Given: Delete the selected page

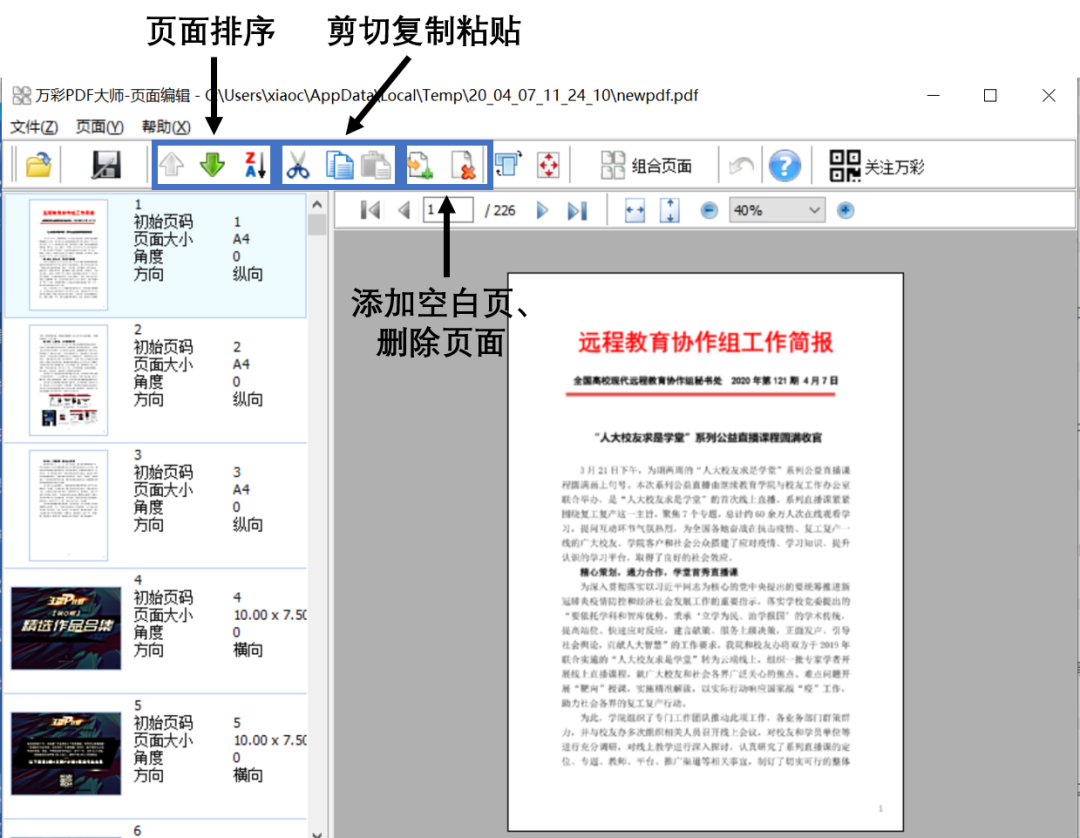Looking at the screenshot, I should 464,165.
